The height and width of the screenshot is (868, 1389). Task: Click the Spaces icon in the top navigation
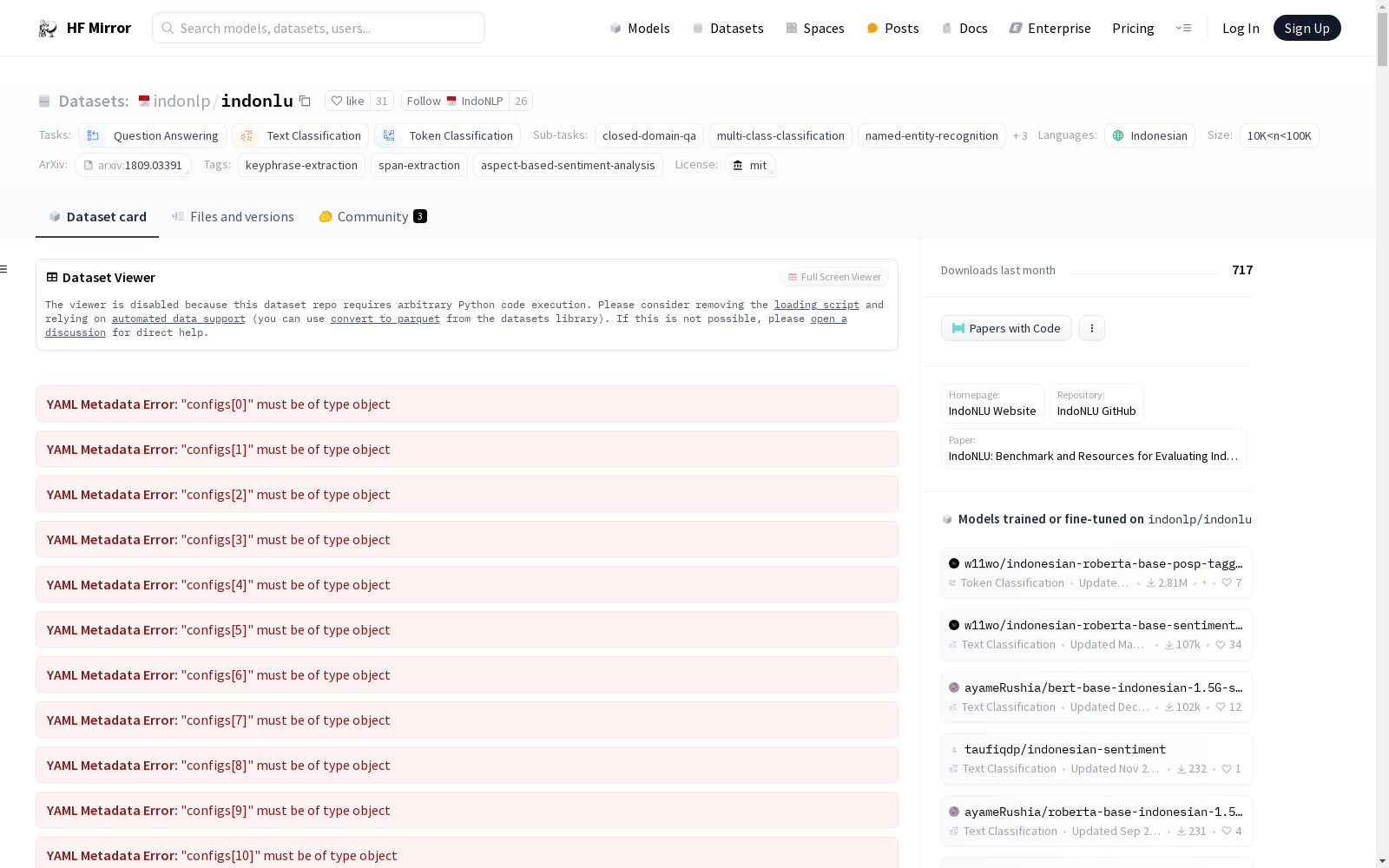point(792,28)
